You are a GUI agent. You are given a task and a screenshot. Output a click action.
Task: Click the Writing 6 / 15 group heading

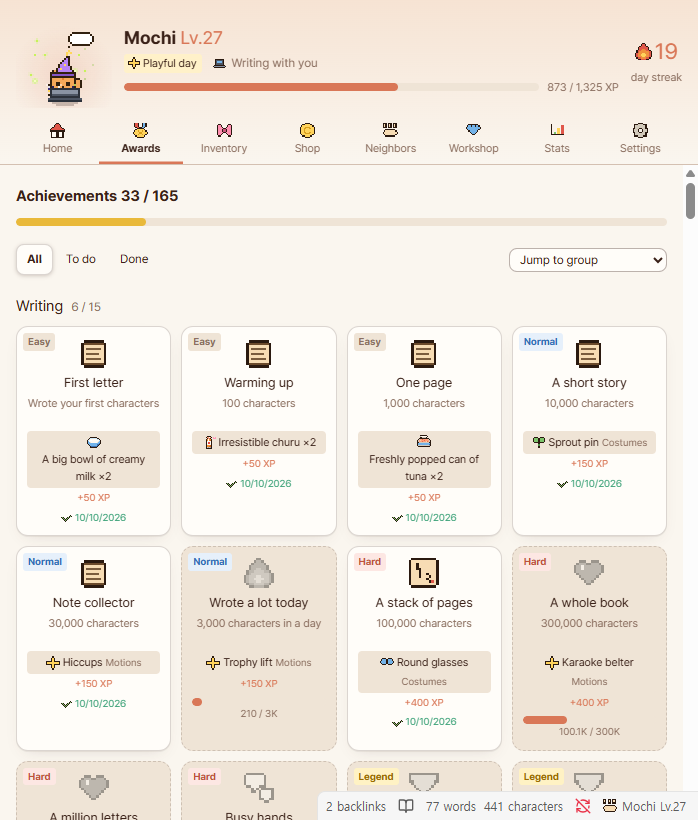coord(58,306)
